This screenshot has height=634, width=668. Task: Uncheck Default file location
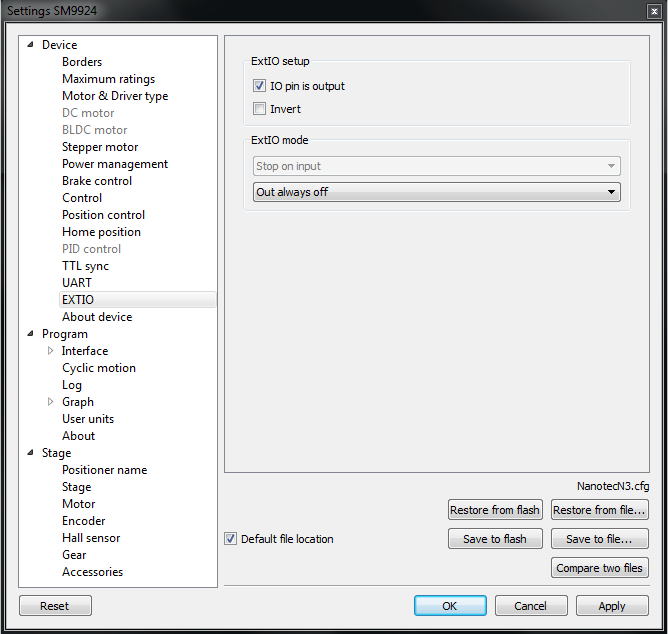(x=231, y=539)
